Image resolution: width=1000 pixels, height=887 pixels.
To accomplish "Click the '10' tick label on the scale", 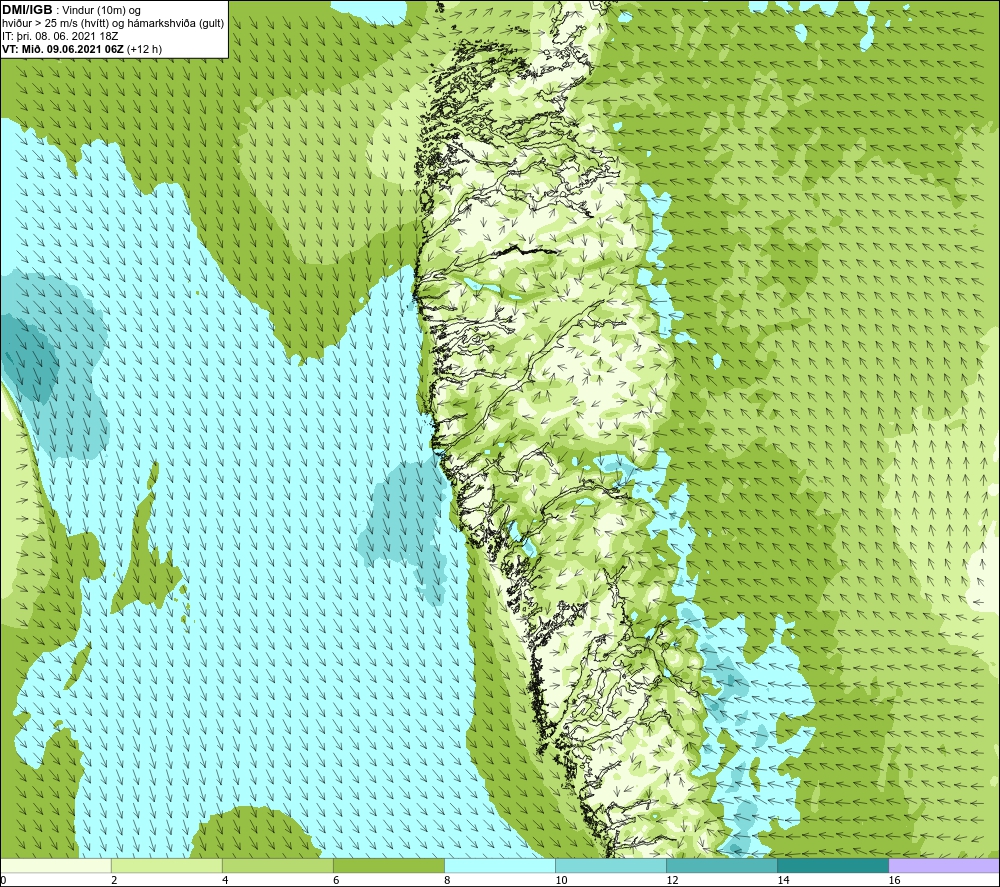I will (x=561, y=880).
